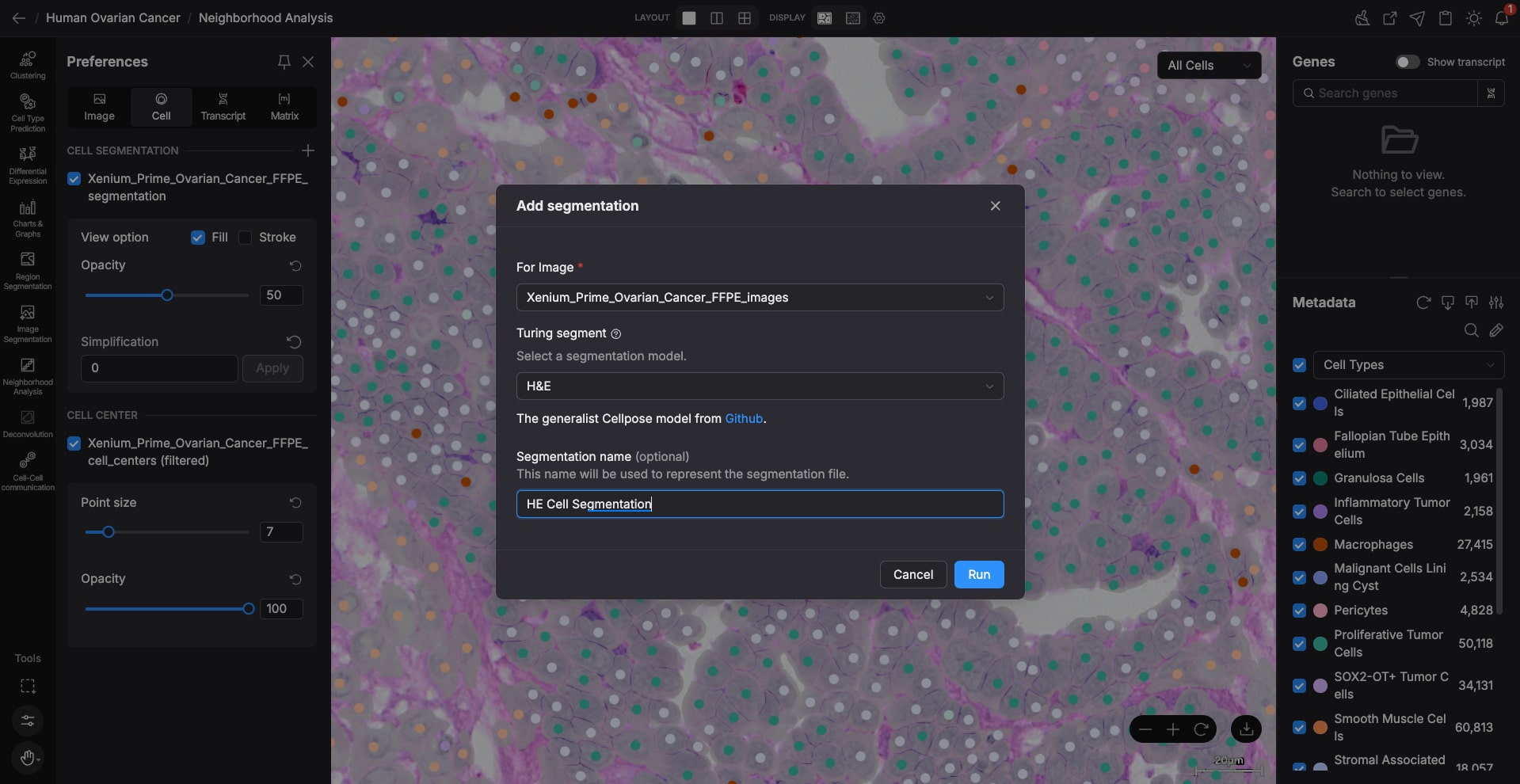Switch to the Matrix preferences tab
This screenshot has height=784, width=1520.
[284, 107]
